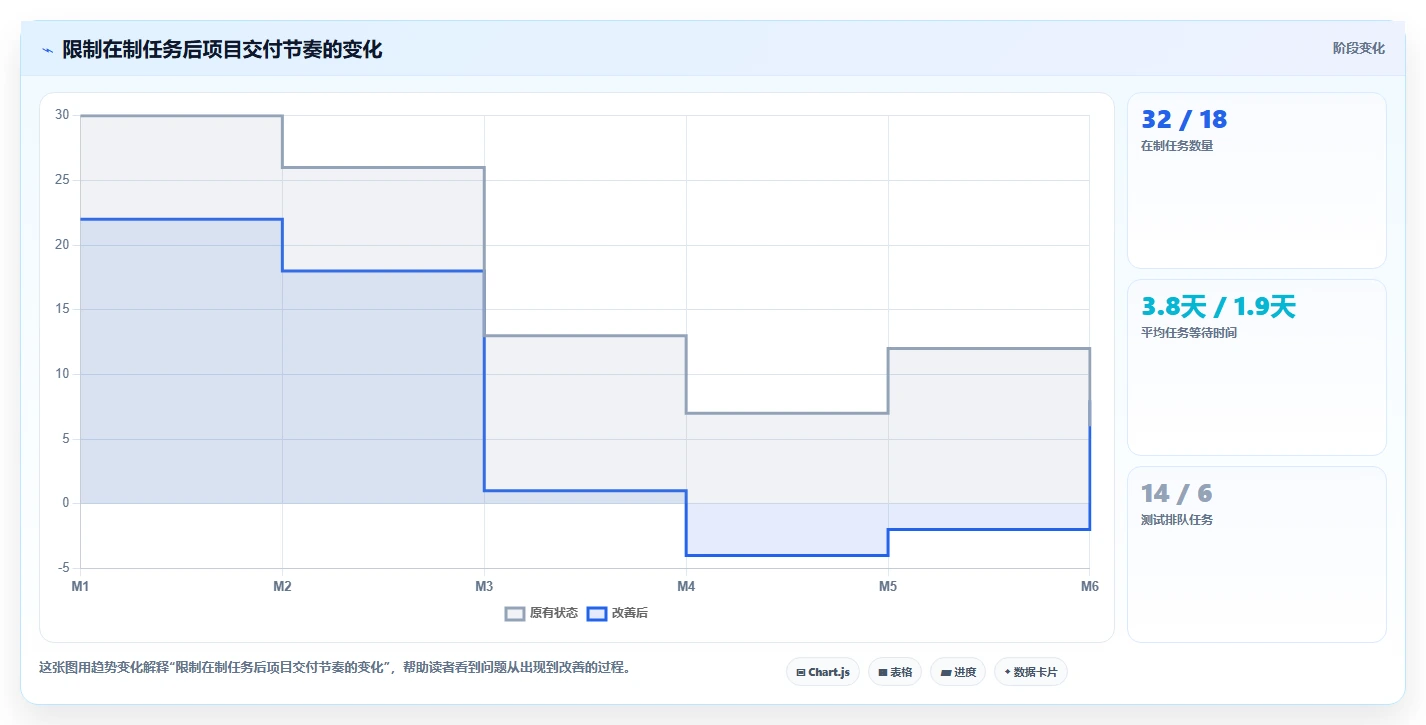
Task: Click the 25 y-axis tick label
Action: tap(62, 180)
